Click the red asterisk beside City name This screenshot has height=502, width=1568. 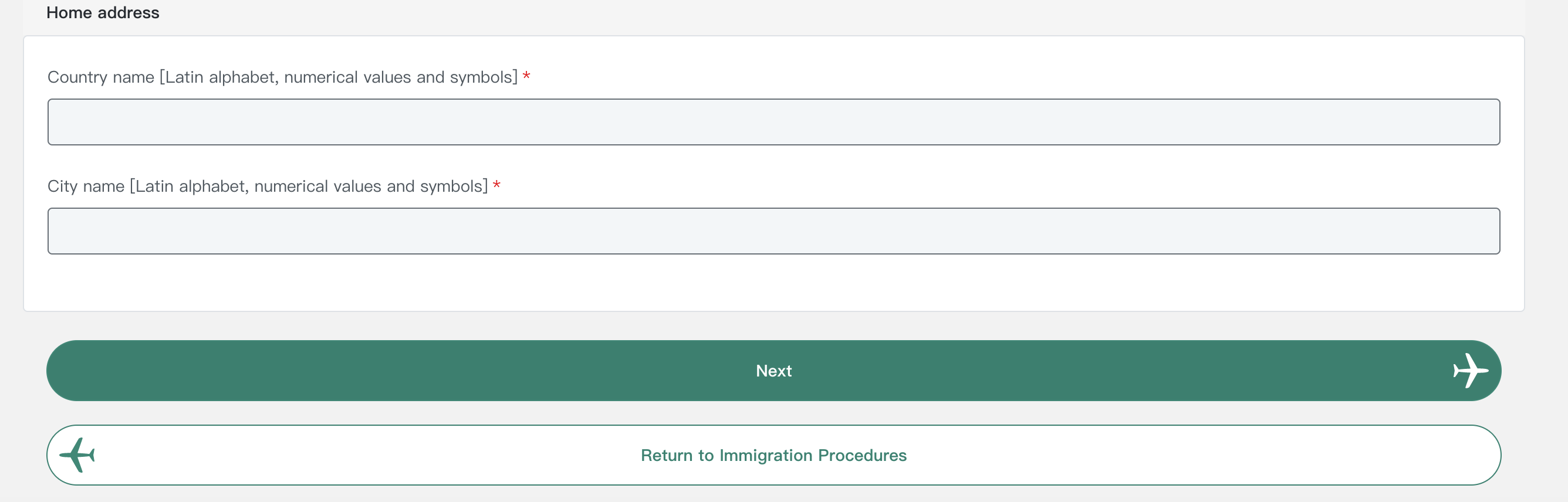496,185
